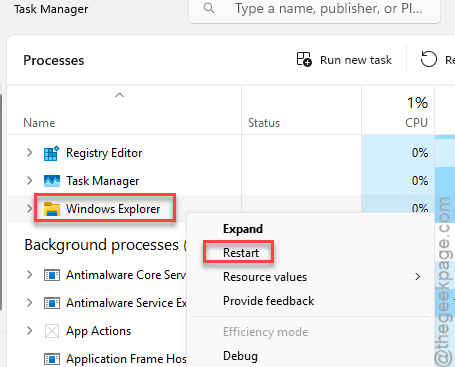The height and width of the screenshot is (367, 455).
Task: Click the Processes page heading
Action: (54, 60)
